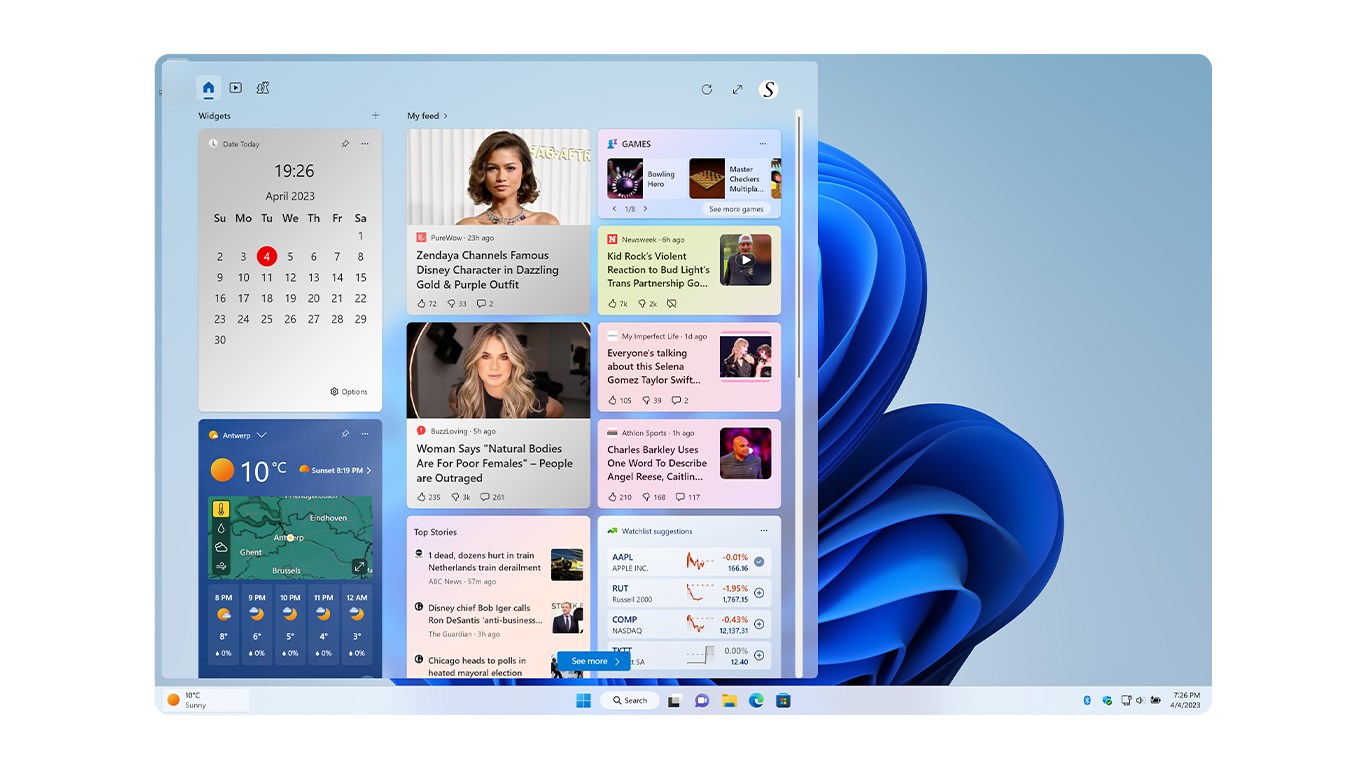The width and height of the screenshot is (1366, 768).
Task: Add AAPL to watchlist
Action: click(759, 562)
